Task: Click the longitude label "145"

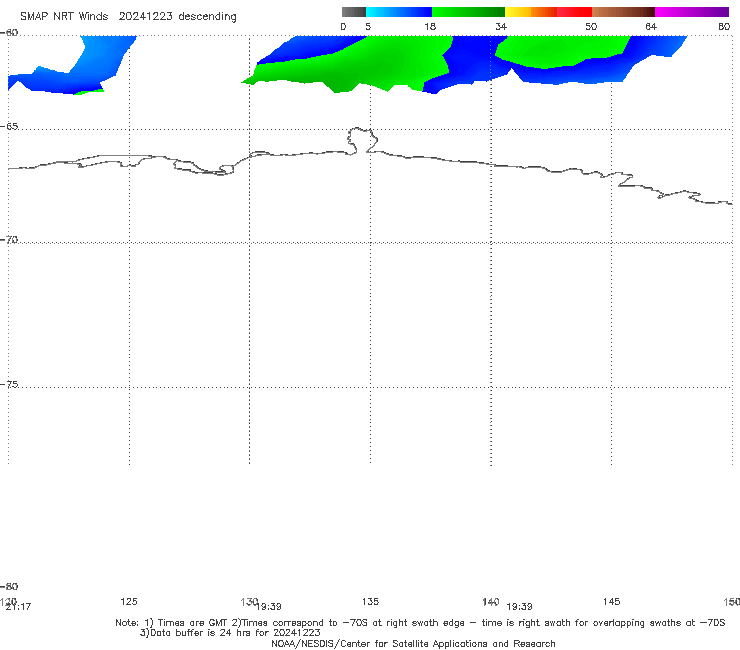Action: click(612, 601)
